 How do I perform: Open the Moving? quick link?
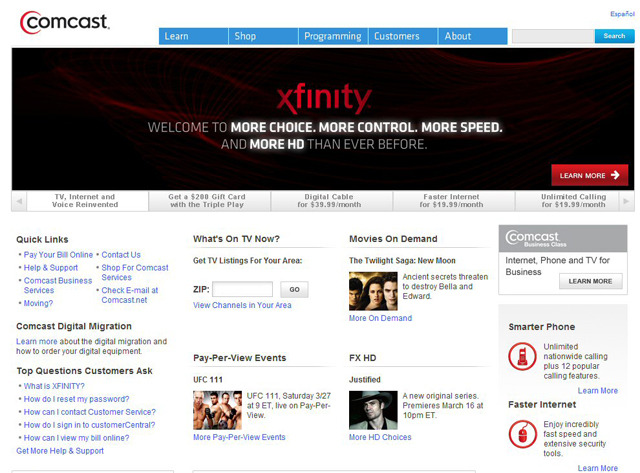38,303
